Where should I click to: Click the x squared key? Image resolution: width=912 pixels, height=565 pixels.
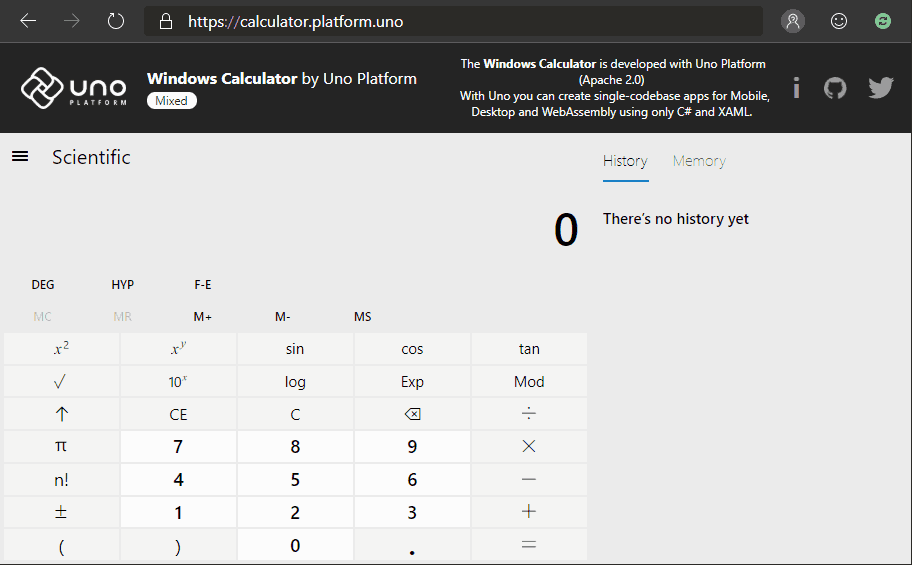tap(61, 349)
